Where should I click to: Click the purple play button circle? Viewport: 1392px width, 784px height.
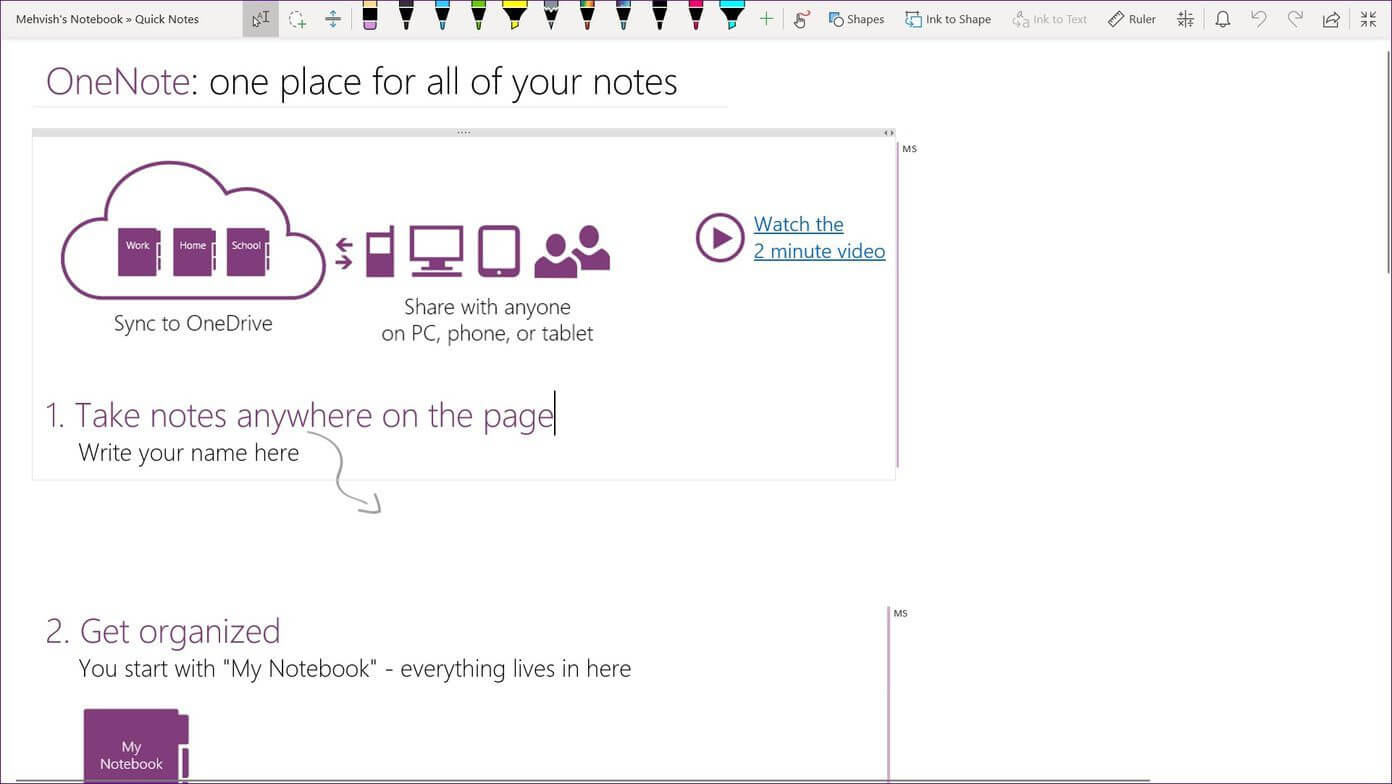(x=720, y=238)
